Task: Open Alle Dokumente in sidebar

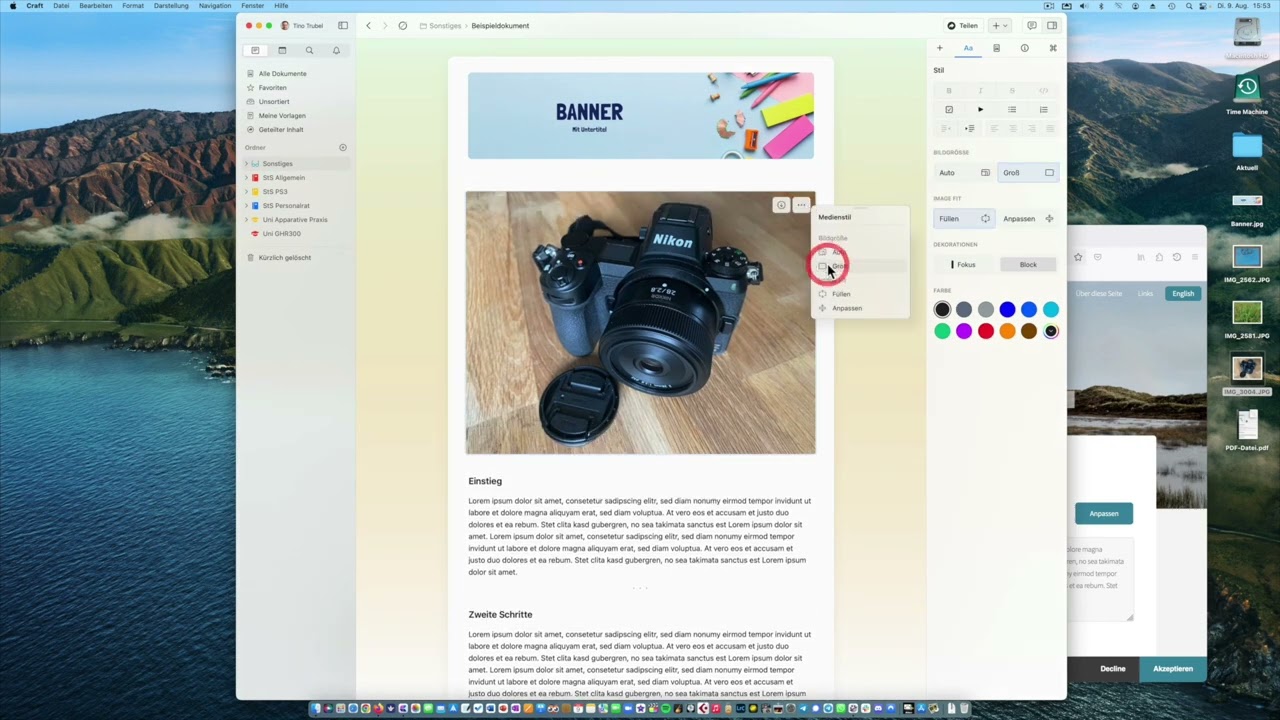Action: click(282, 73)
